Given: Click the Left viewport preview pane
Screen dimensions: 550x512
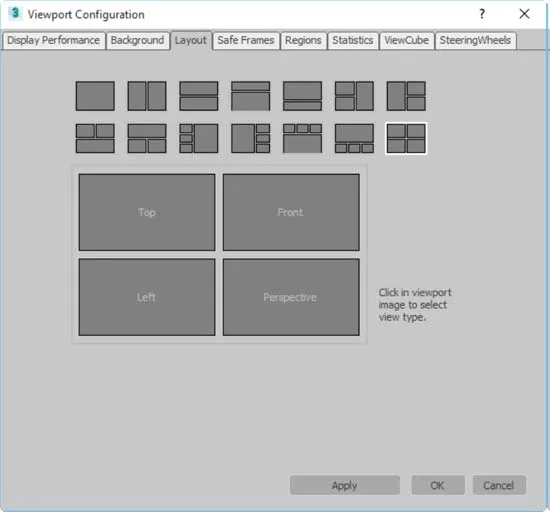Looking at the screenshot, I should pyautogui.click(x=147, y=297).
